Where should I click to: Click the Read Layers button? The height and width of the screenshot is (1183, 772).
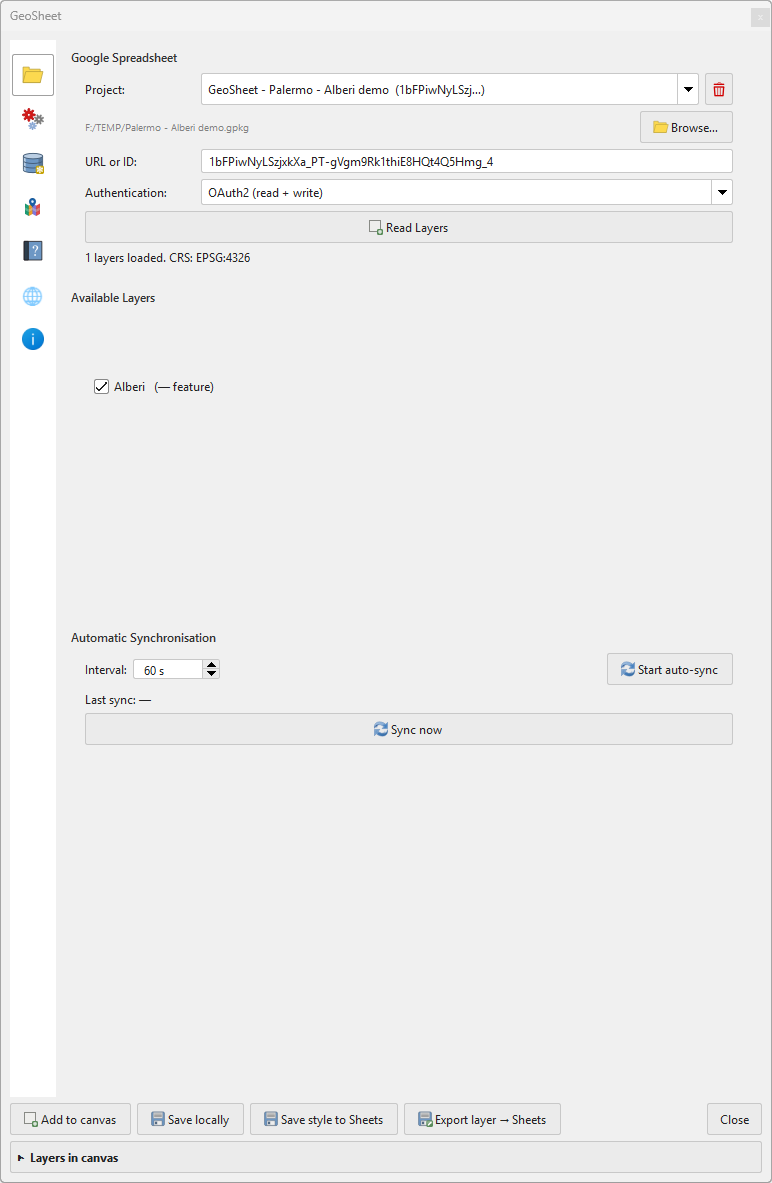(408, 227)
